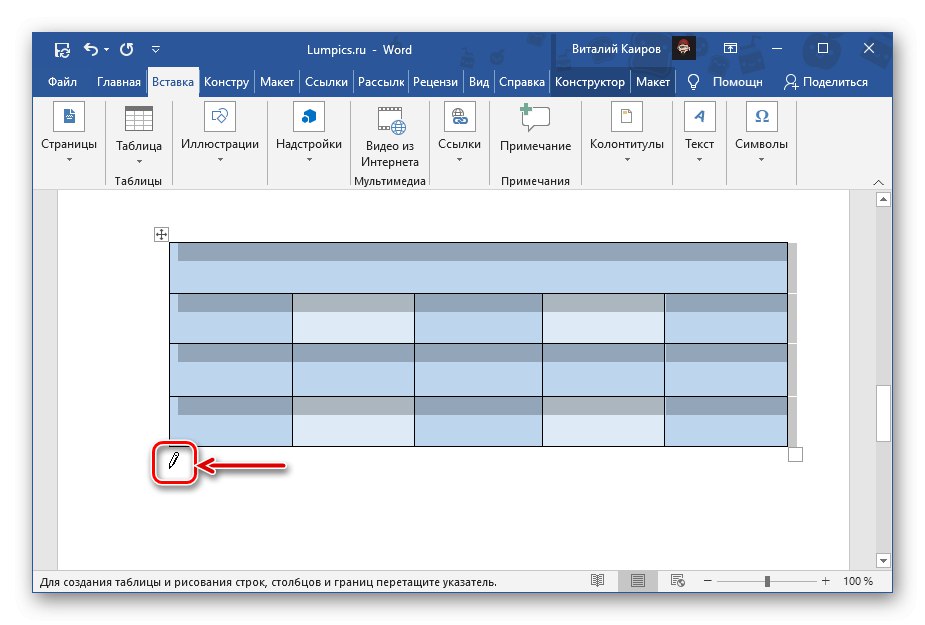Click the vertical scrollbar up arrow
925x625 pixels.
point(883,199)
